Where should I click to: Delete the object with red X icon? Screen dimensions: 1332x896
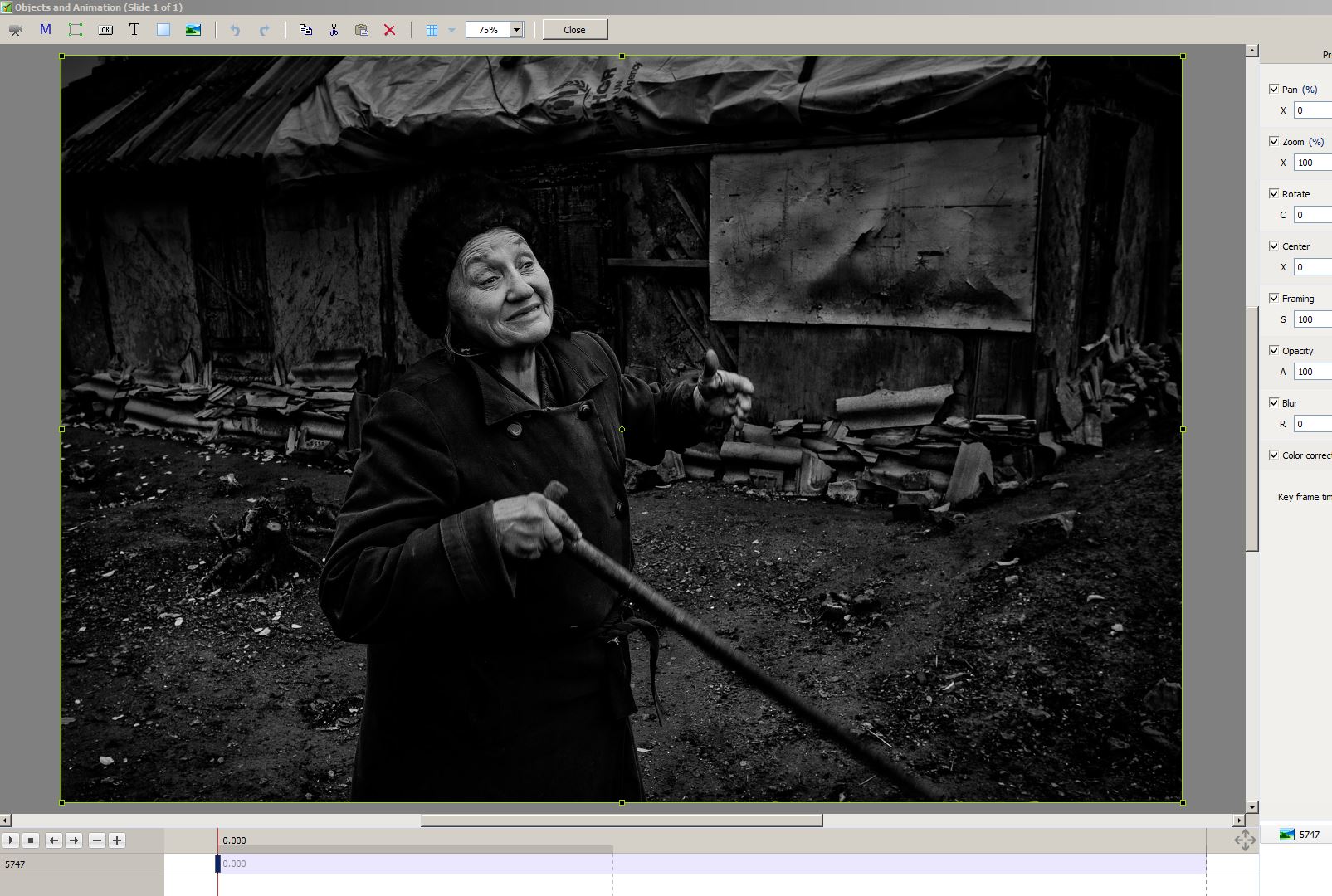tap(389, 30)
